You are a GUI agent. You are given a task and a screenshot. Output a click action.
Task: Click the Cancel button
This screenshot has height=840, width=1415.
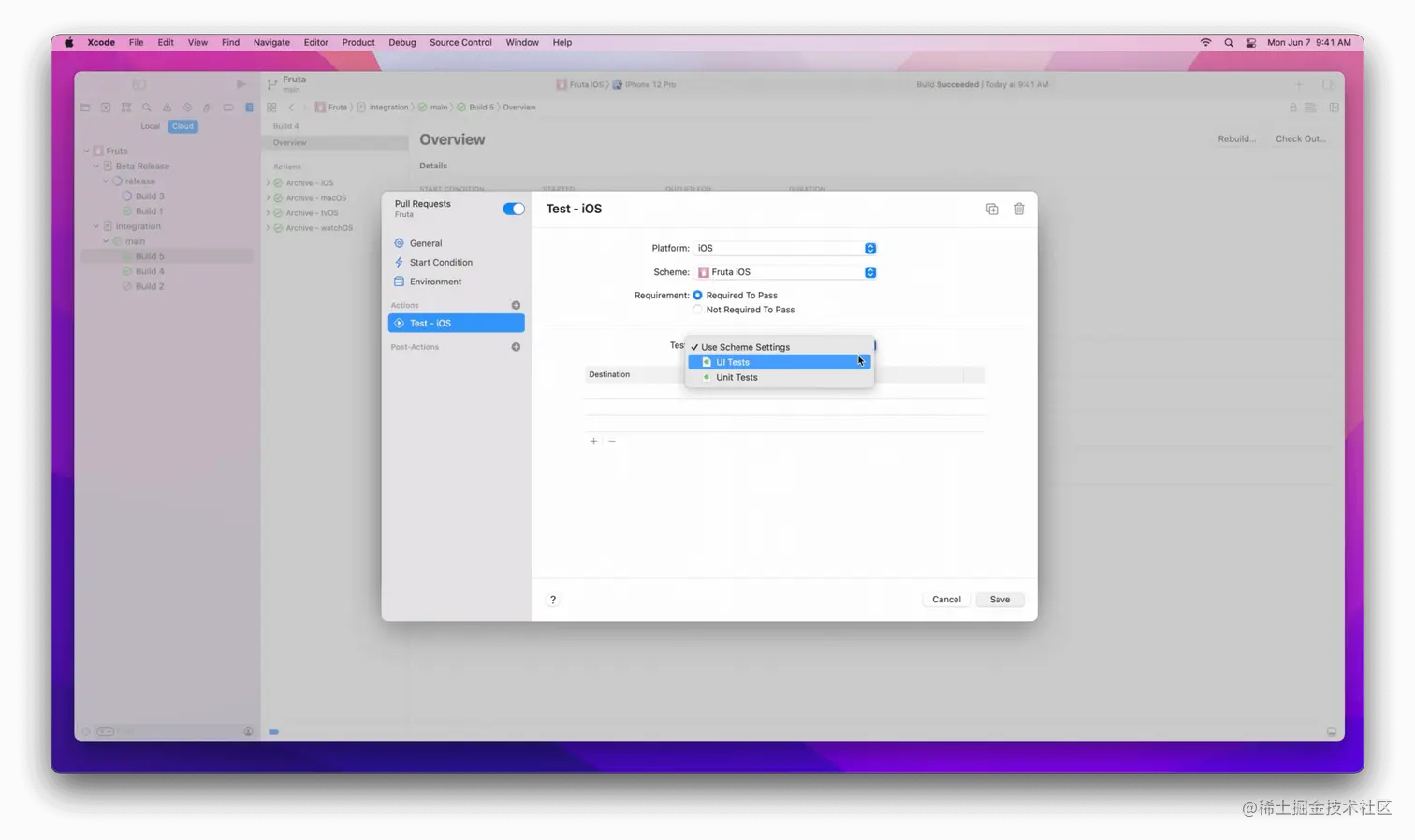click(x=946, y=600)
